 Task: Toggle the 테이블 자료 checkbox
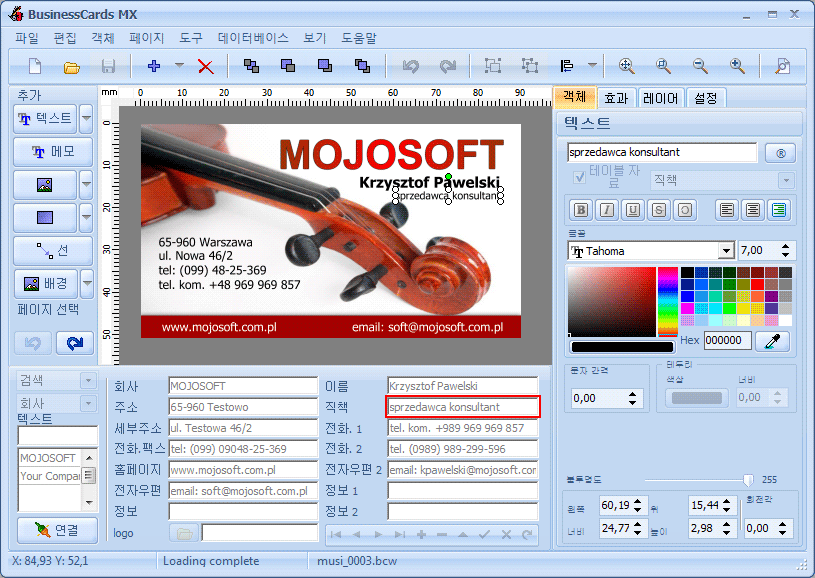tap(579, 177)
